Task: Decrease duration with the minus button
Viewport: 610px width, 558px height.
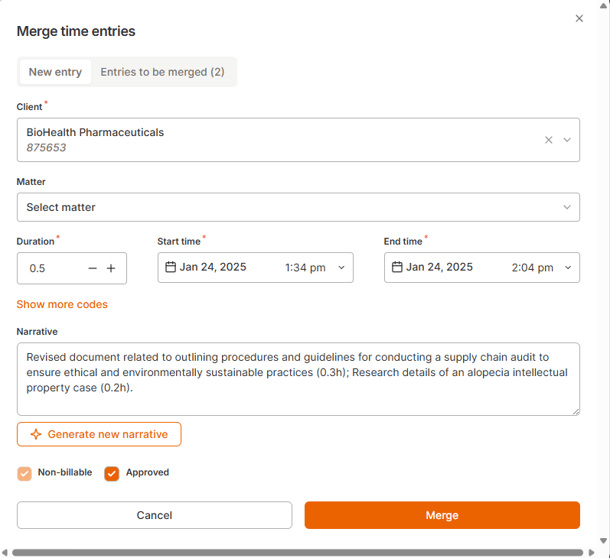Action: click(93, 268)
